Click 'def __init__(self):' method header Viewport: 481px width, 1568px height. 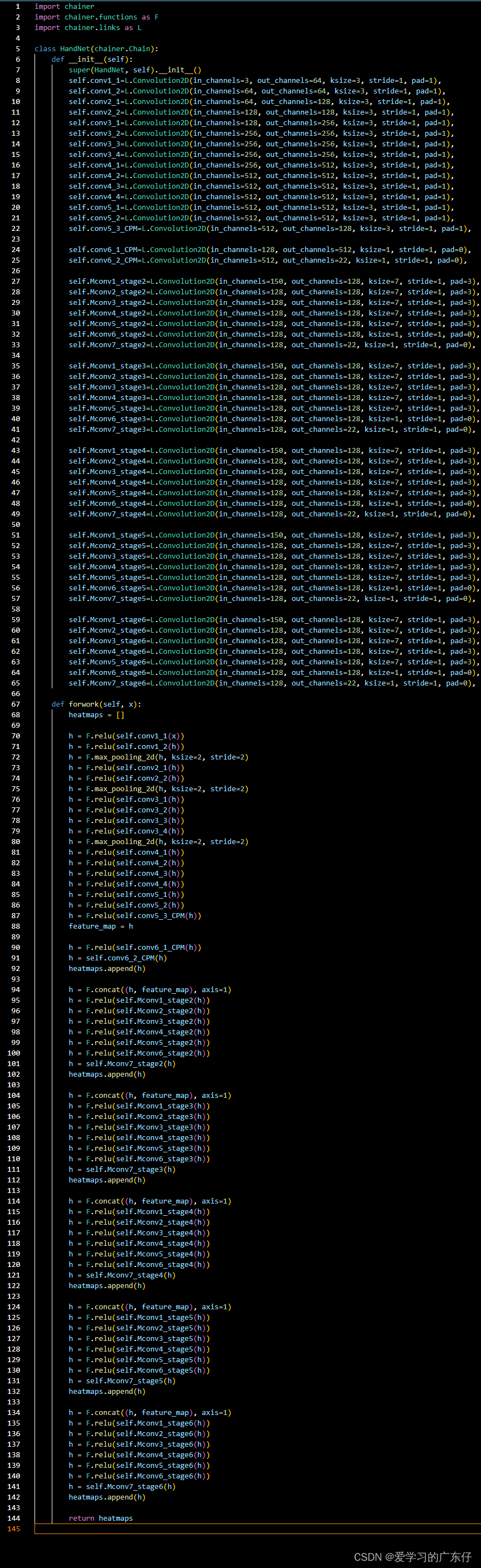tap(92, 59)
